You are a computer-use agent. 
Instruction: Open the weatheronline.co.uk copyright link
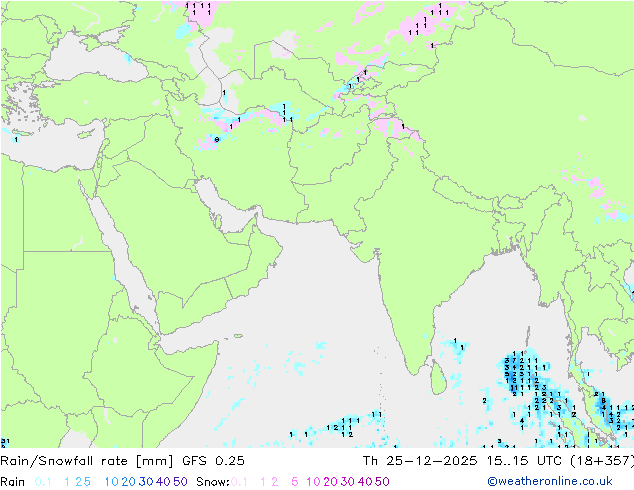tap(550, 481)
